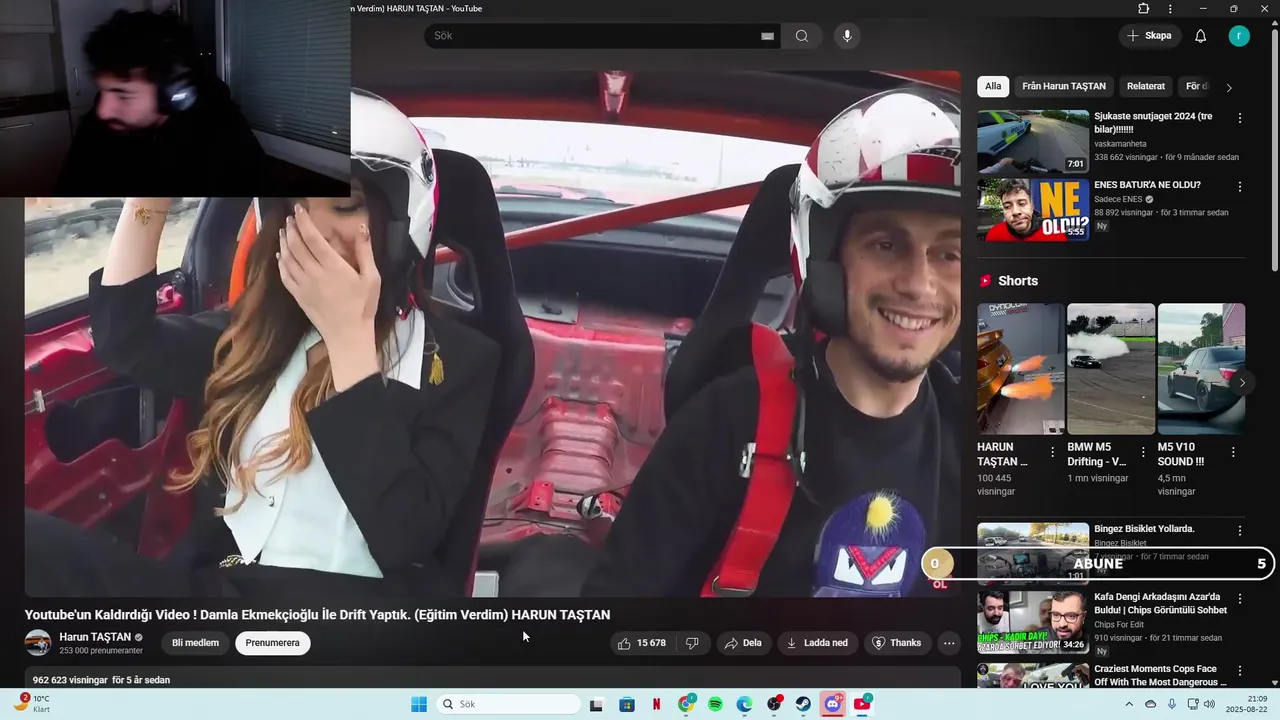The height and width of the screenshot is (720, 1280).
Task: Open options menu for ENES BATUR'A NE OLDU
Action: point(1240,187)
